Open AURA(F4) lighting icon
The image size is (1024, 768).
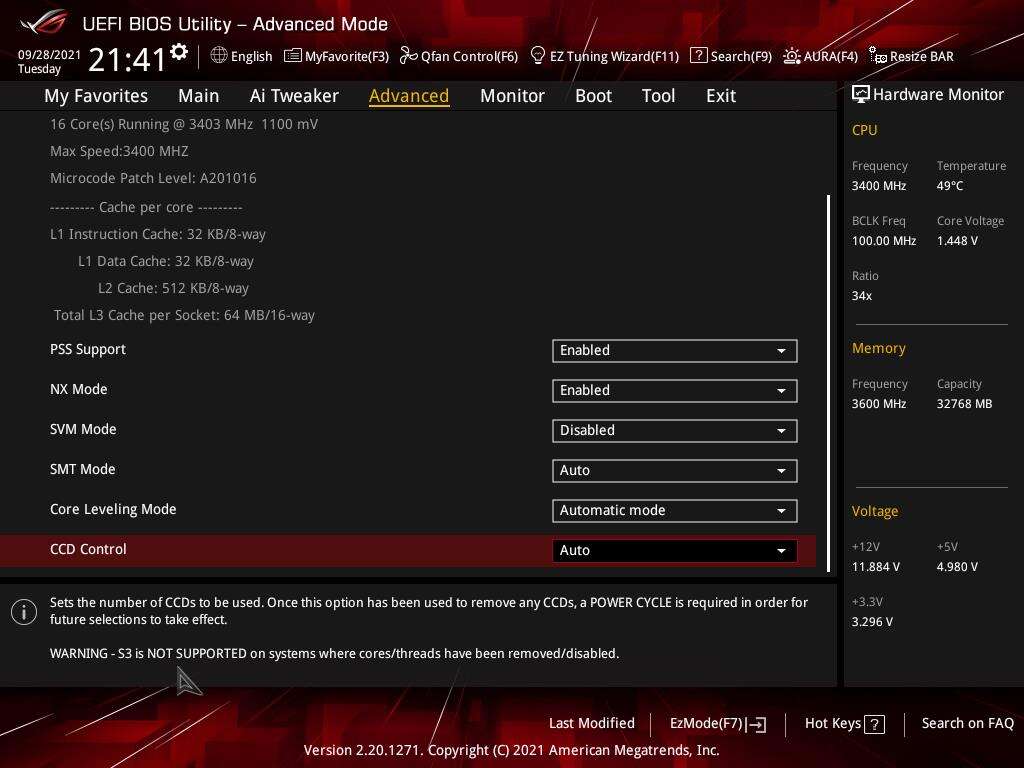[792, 56]
